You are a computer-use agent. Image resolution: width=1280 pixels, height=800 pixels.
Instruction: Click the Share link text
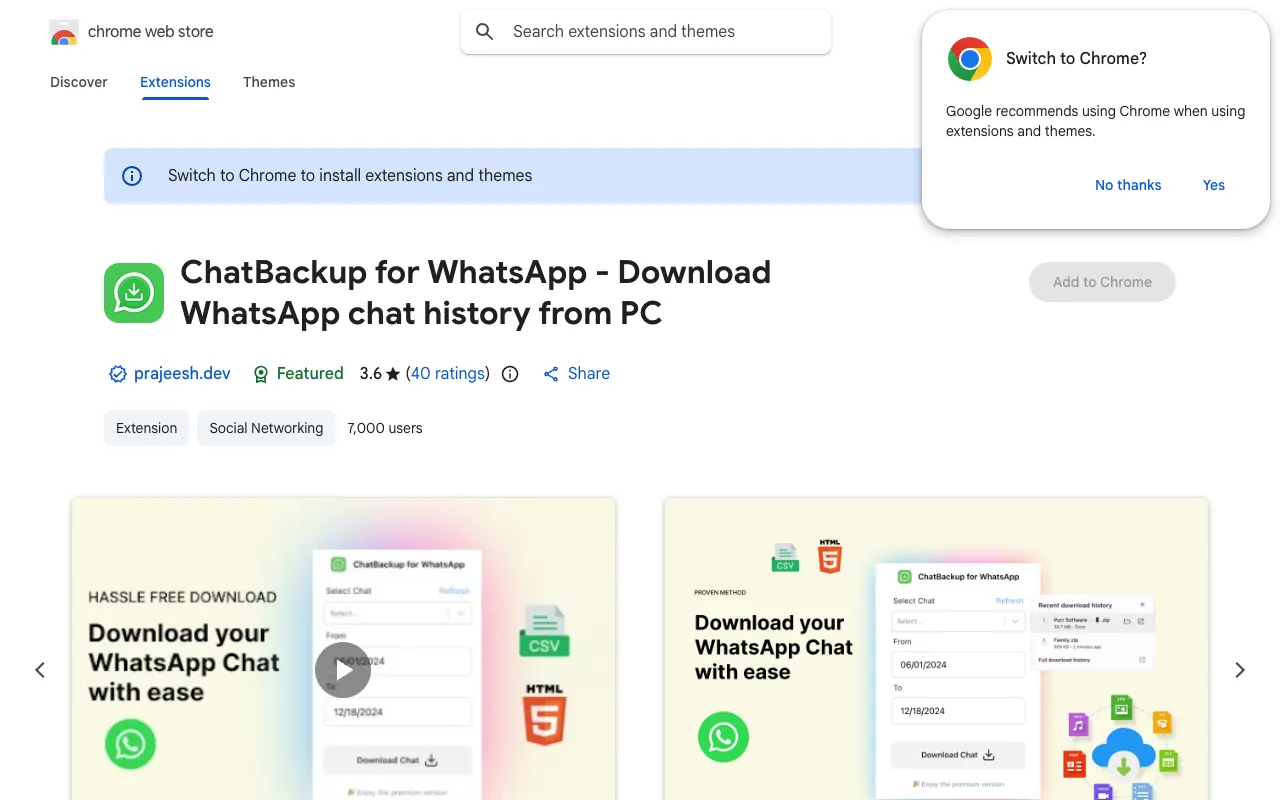click(589, 374)
